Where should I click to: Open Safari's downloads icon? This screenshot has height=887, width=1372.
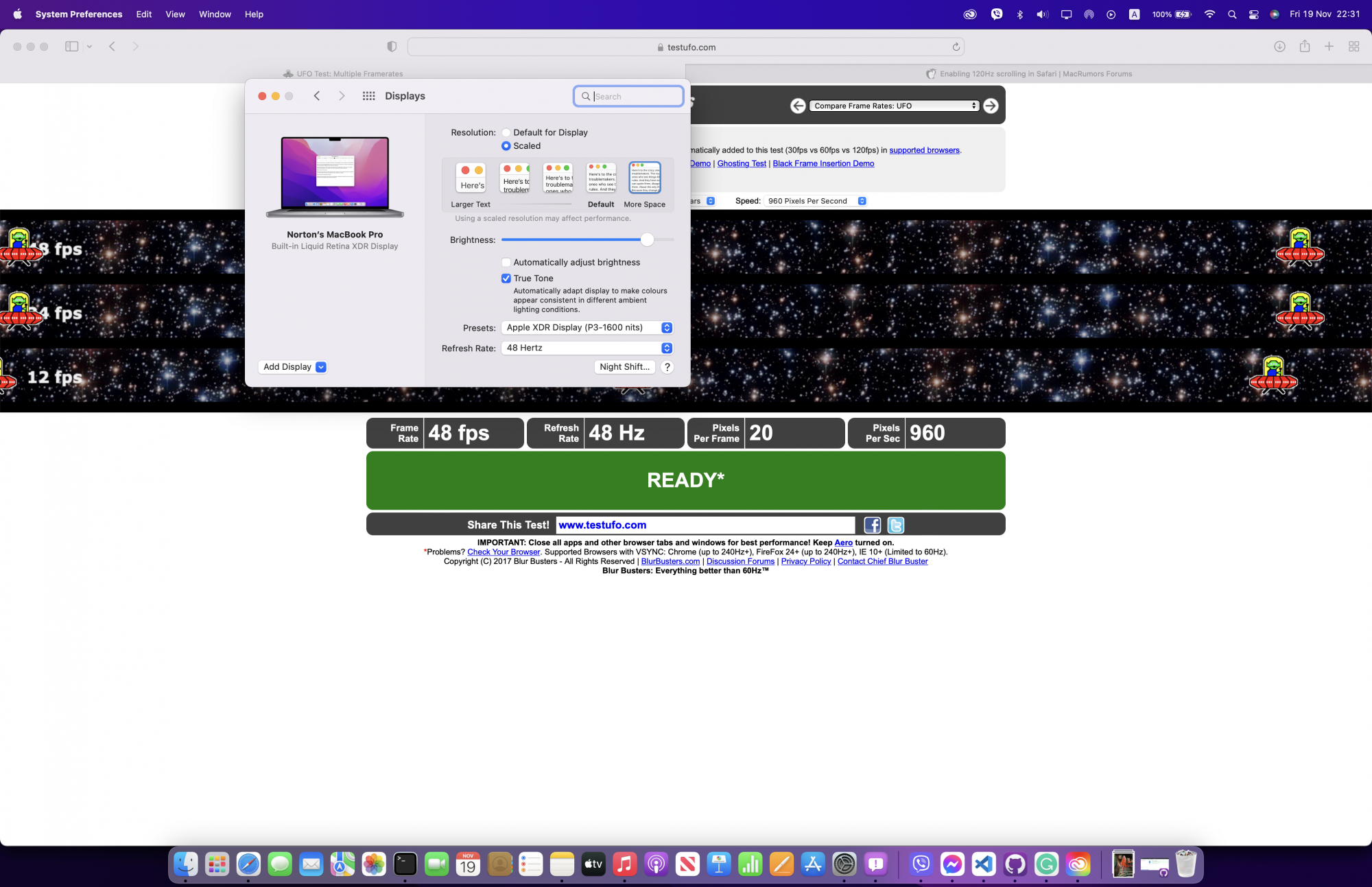(1279, 47)
